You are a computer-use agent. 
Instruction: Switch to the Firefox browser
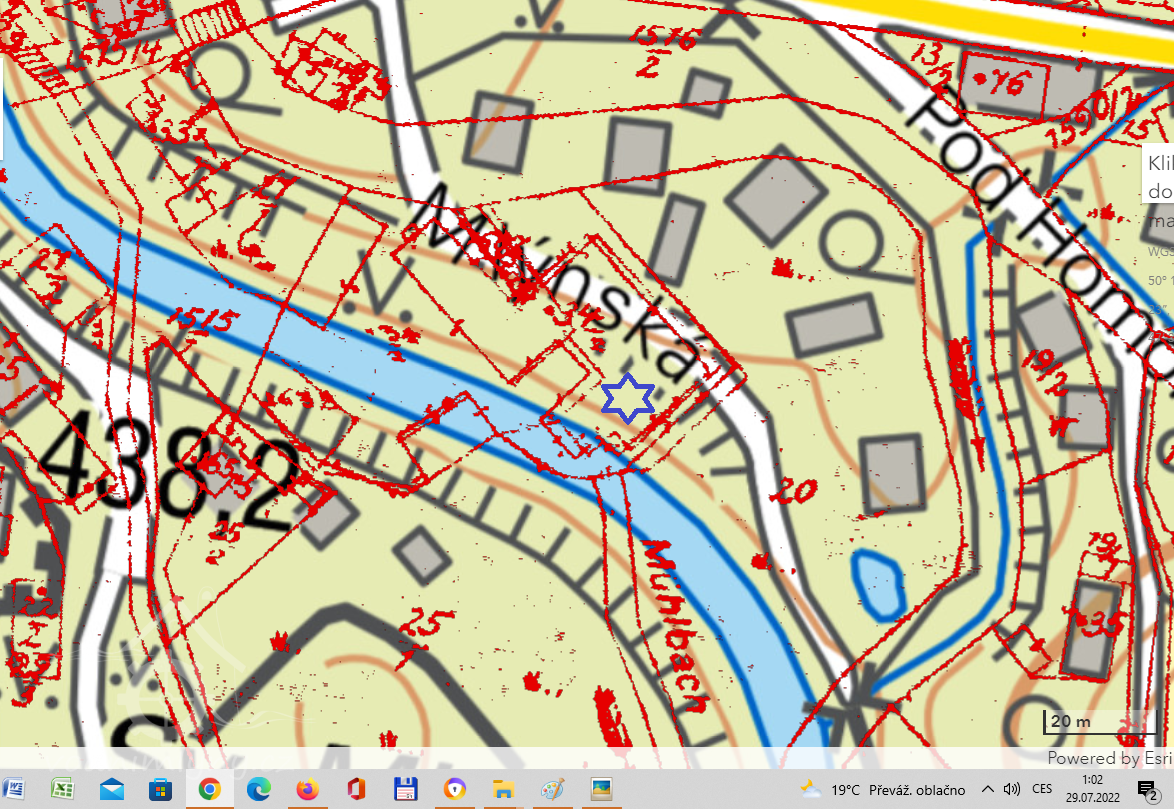click(x=308, y=789)
